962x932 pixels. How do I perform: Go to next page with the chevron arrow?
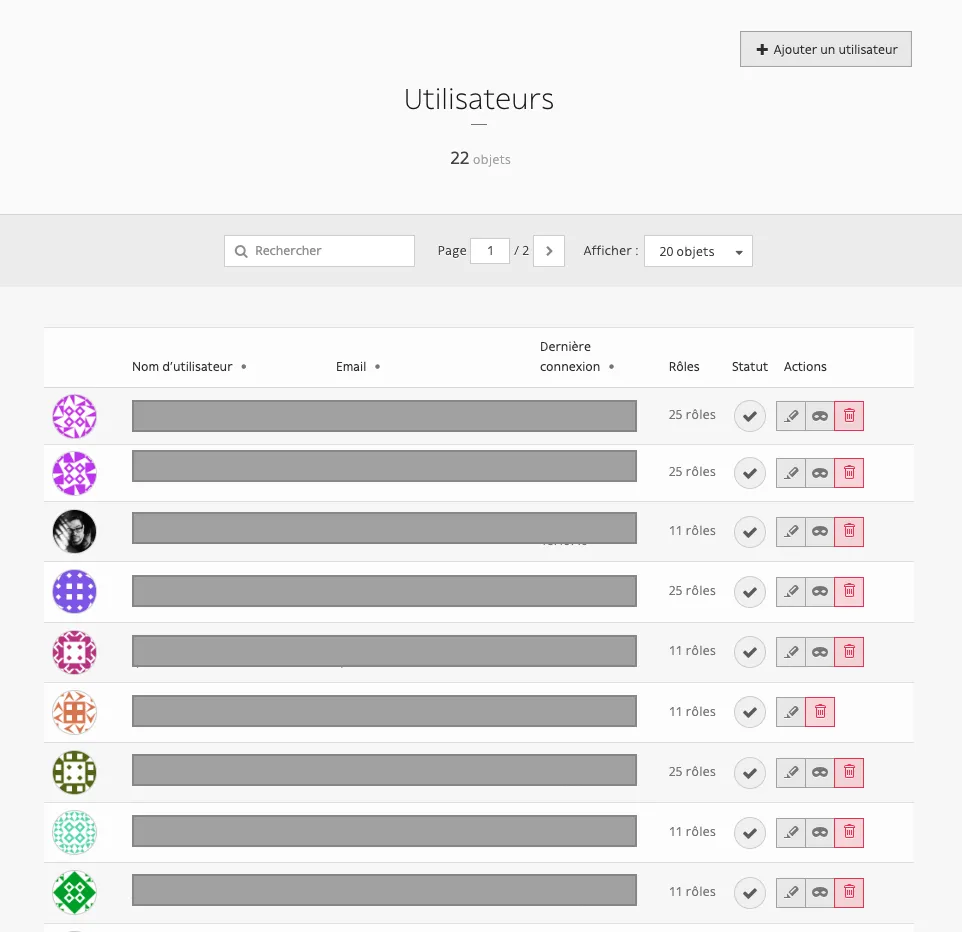point(549,251)
